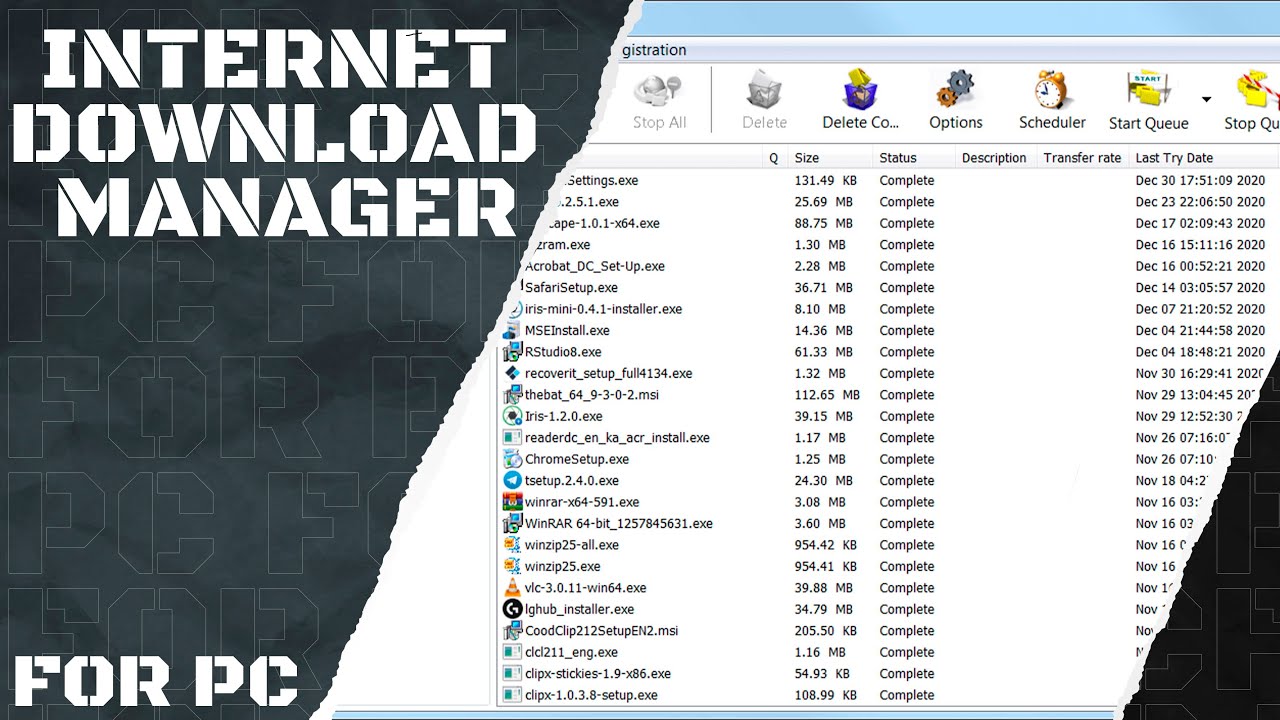
Task: Click the 131.49 KB size cell
Action: coord(825,180)
